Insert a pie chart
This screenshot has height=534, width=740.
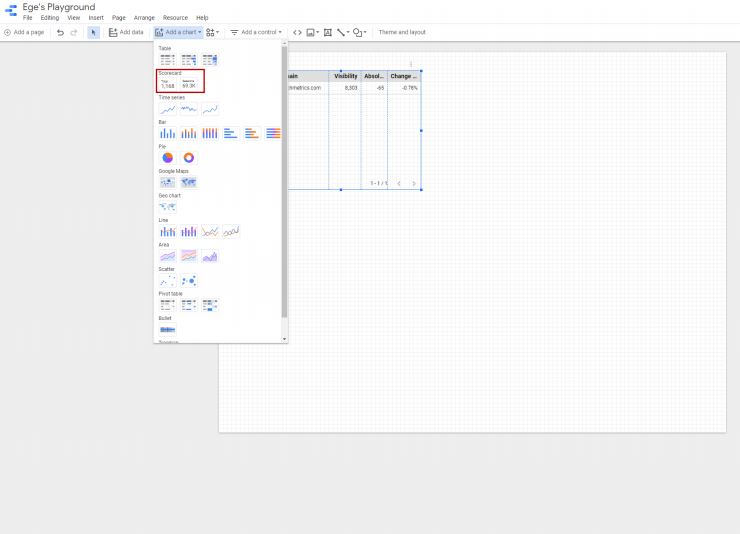168,158
